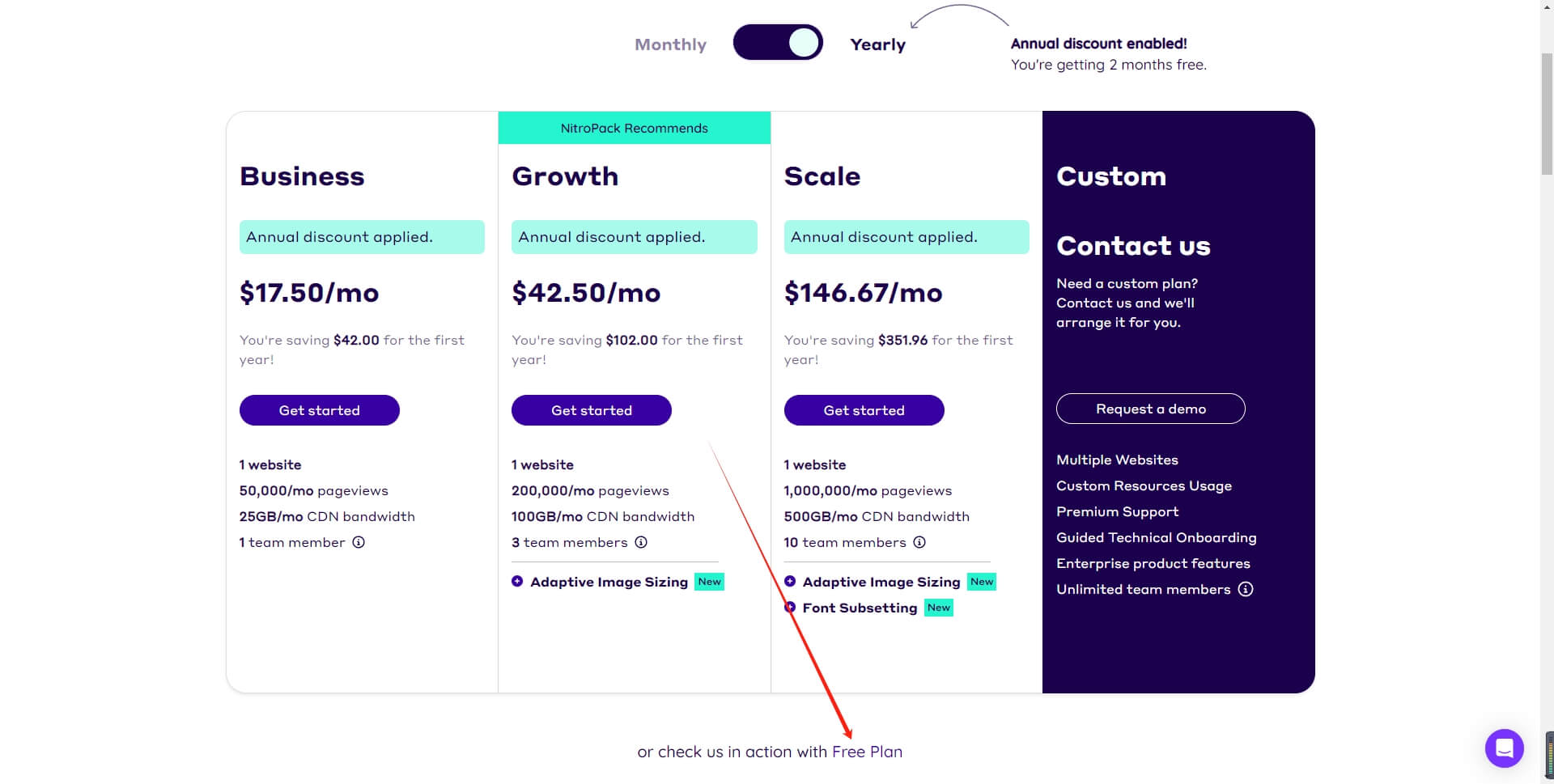Image resolution: width=1554 pixels, height=784 pixels.
Task: Toggle the Monthly/Yearly billing switch
Action: [x=778, y=43]
